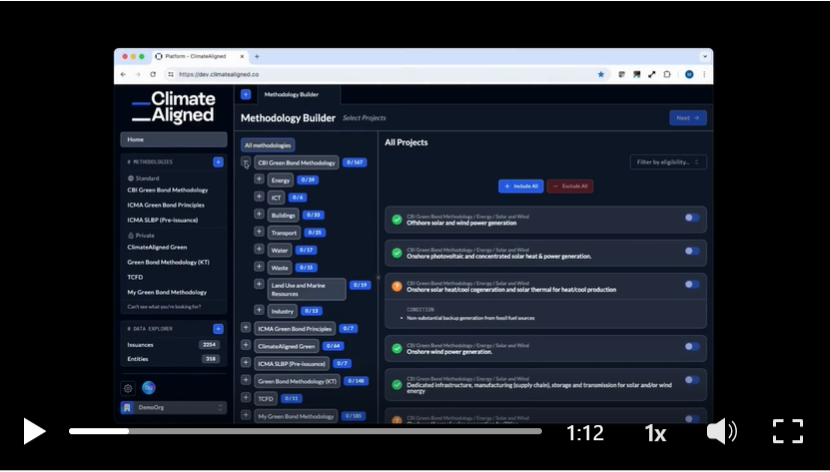Expand the Water category

[x=259, y=249]
